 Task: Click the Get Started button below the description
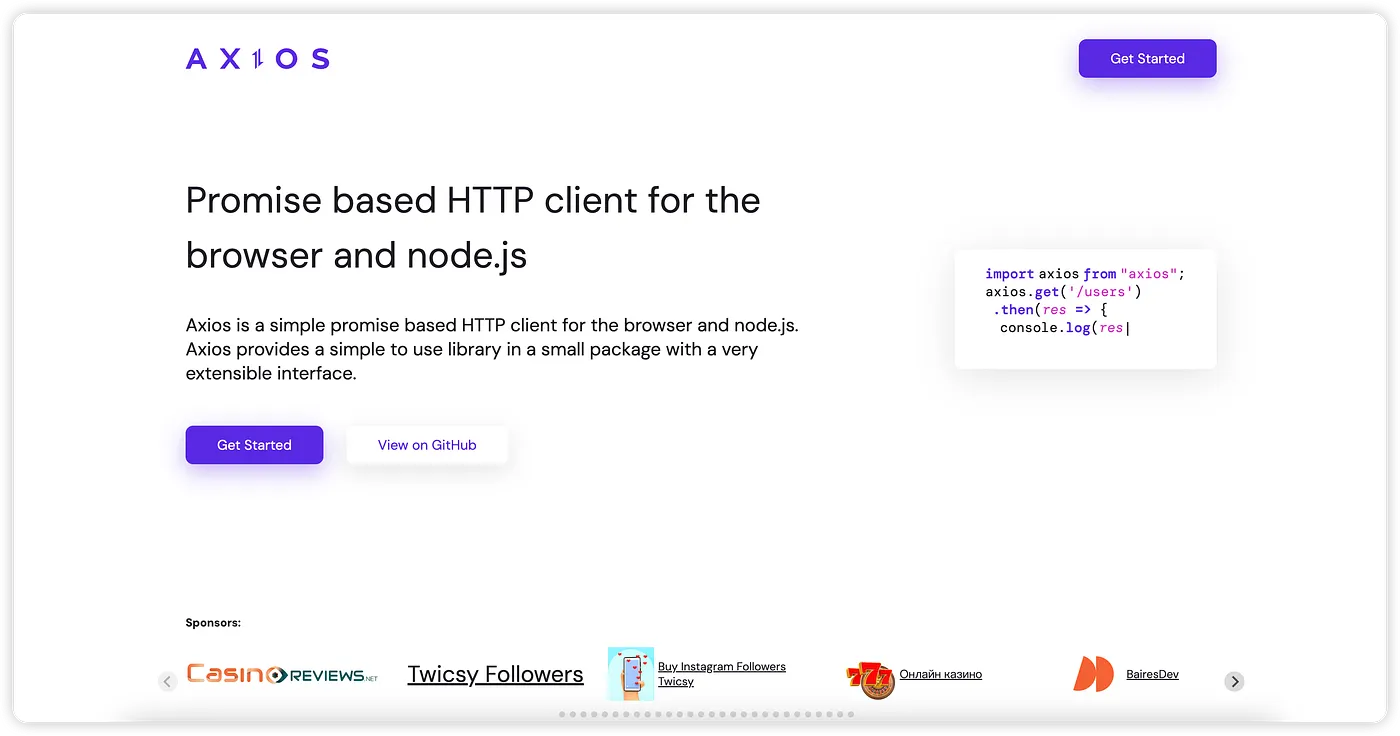pyautogui.click(x=254, y=445)
